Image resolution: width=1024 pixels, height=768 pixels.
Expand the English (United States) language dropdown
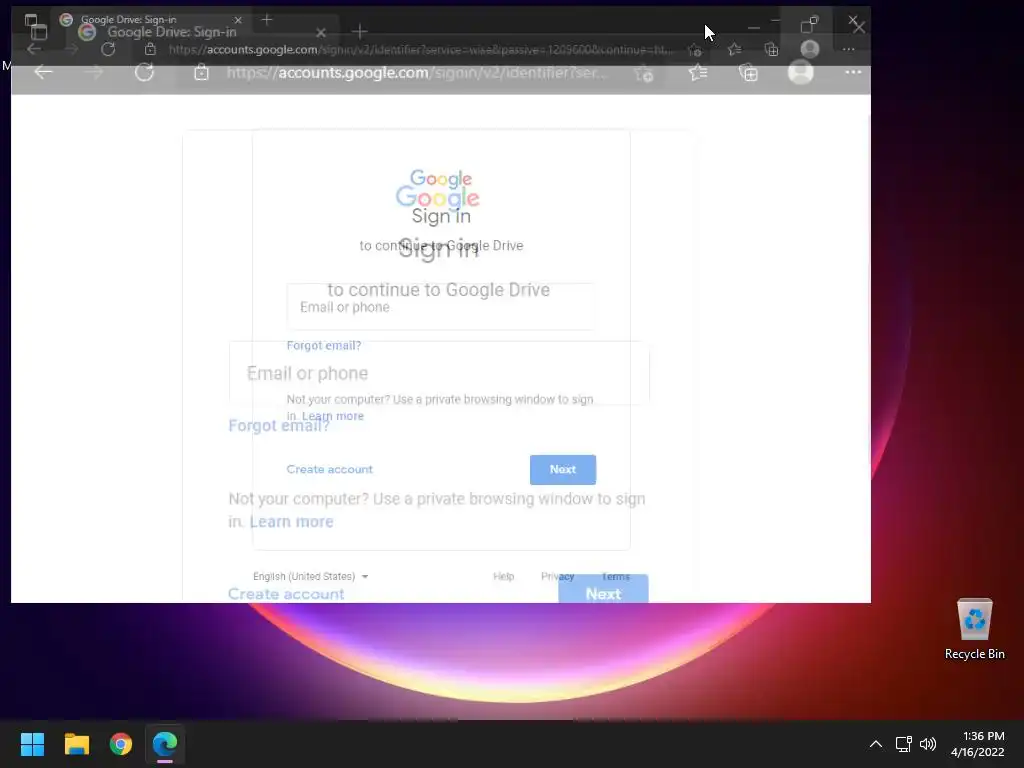tap(311, 576)
